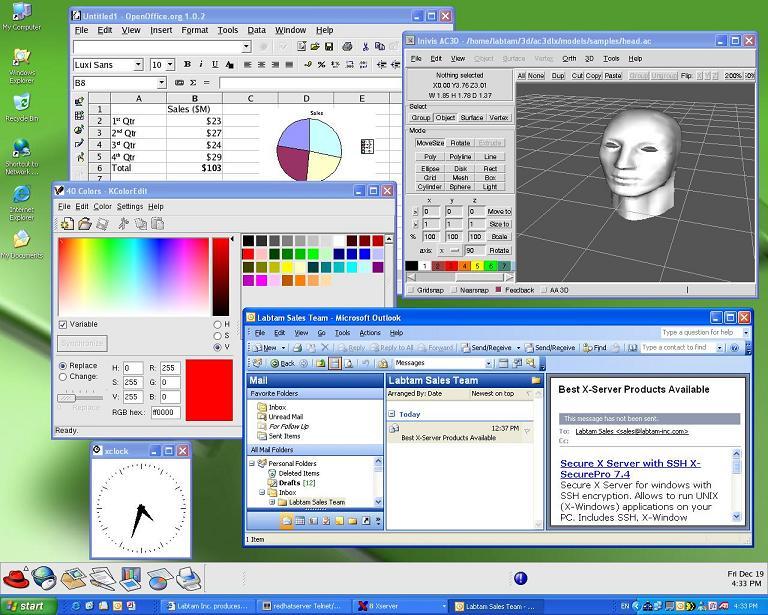Click the Find icon in Outlook toolbar
Viewport: 768px width, 615px height.
(594, 348)
